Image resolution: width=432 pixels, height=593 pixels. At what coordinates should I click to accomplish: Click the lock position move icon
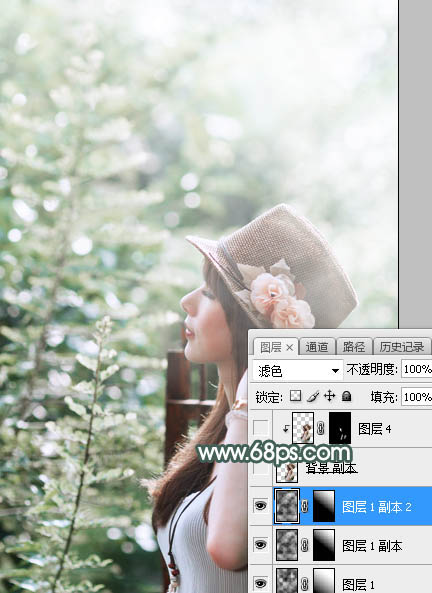click(x=329, y=396)
